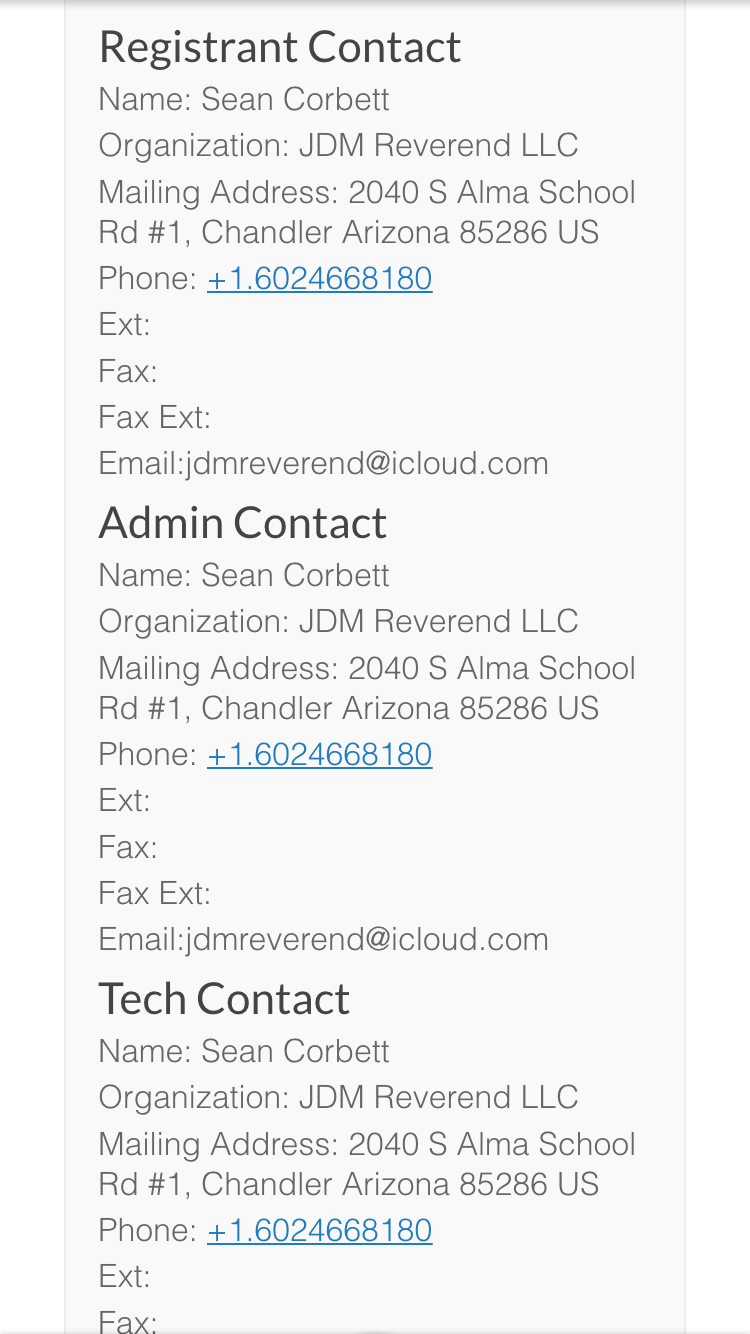This screenshot has width=750, height=1334.
Task: Select the Admin Contact heading
Action: tap(242, 523)
